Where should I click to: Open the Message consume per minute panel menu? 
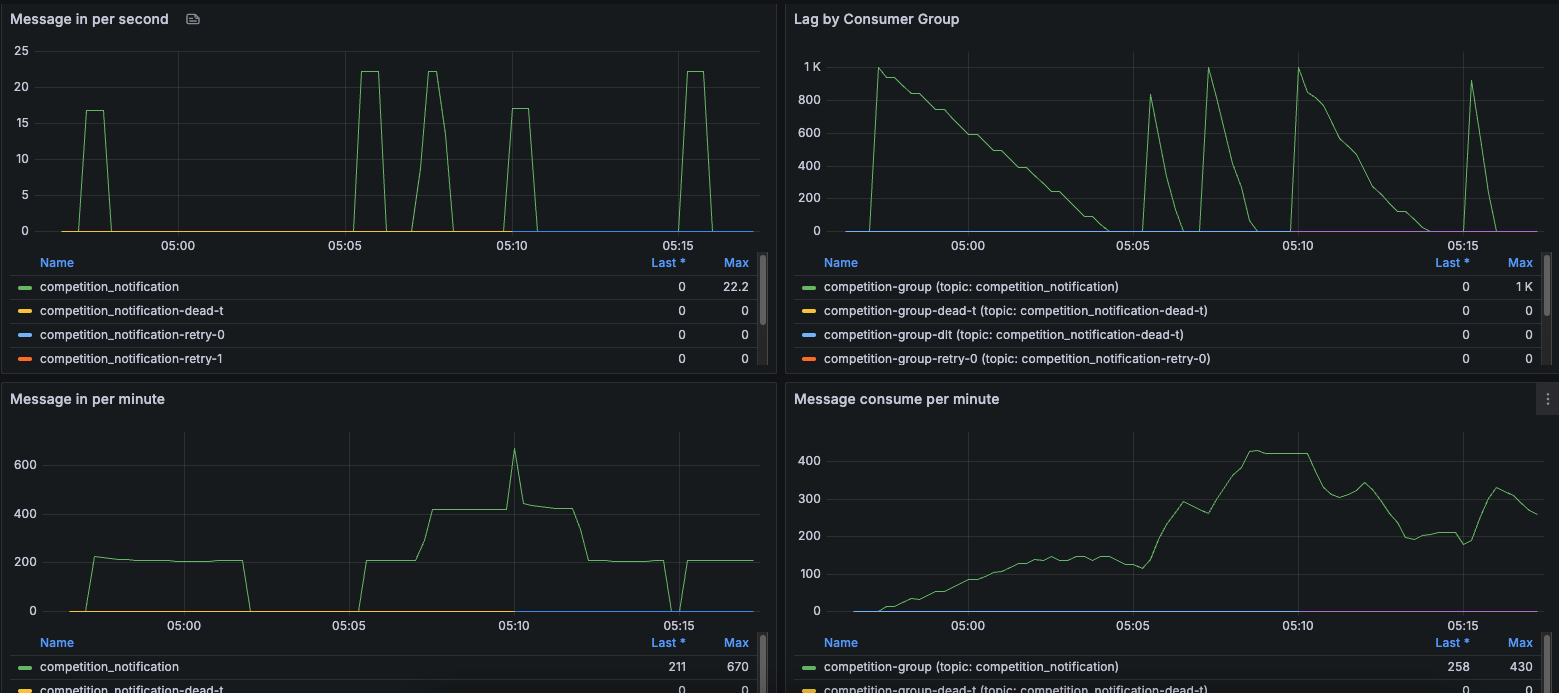point(1547,399)
